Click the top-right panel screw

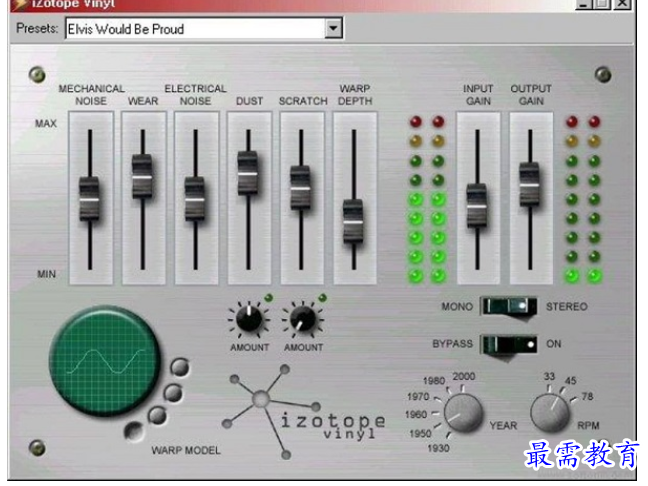[603, 75]
